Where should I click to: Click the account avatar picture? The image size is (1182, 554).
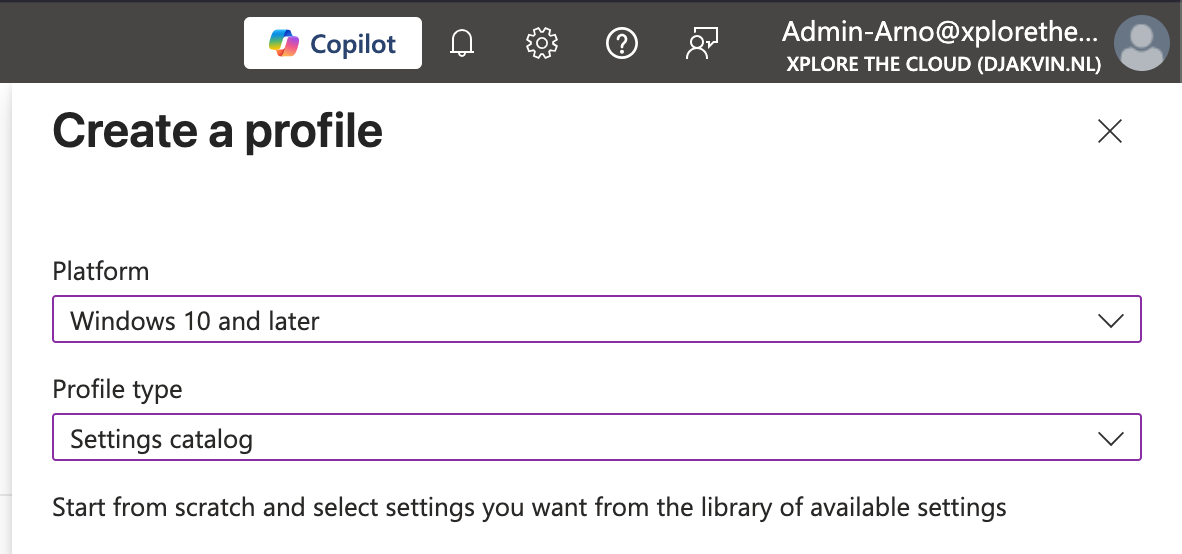pos(1142,44)
